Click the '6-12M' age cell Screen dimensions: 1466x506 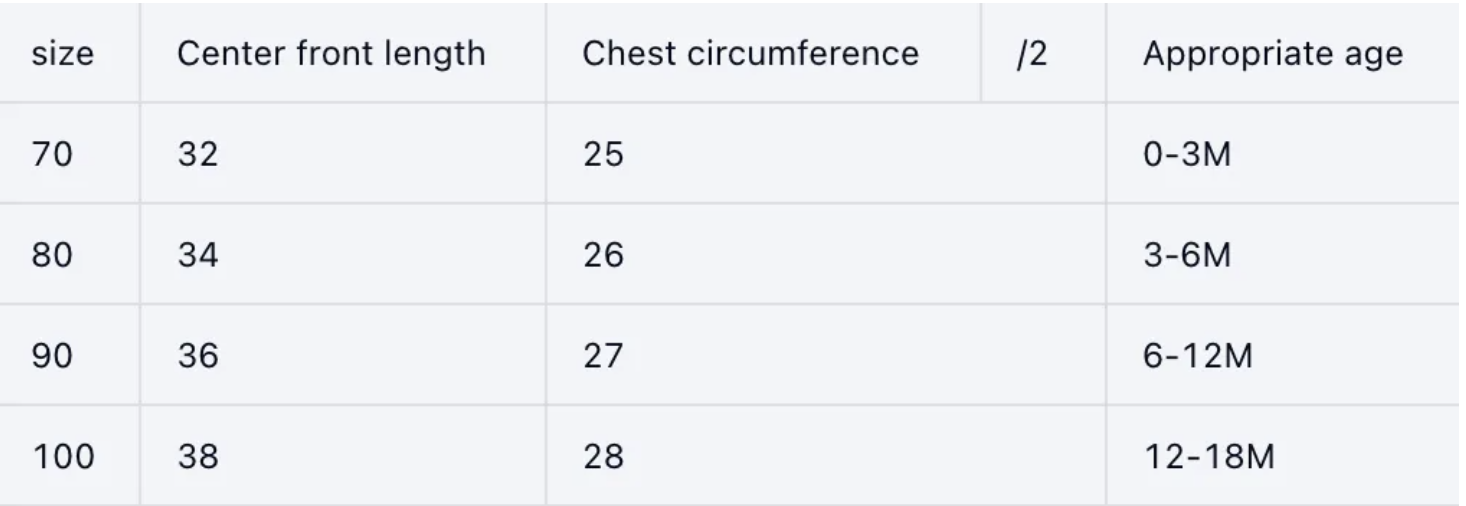point(1197,357)
